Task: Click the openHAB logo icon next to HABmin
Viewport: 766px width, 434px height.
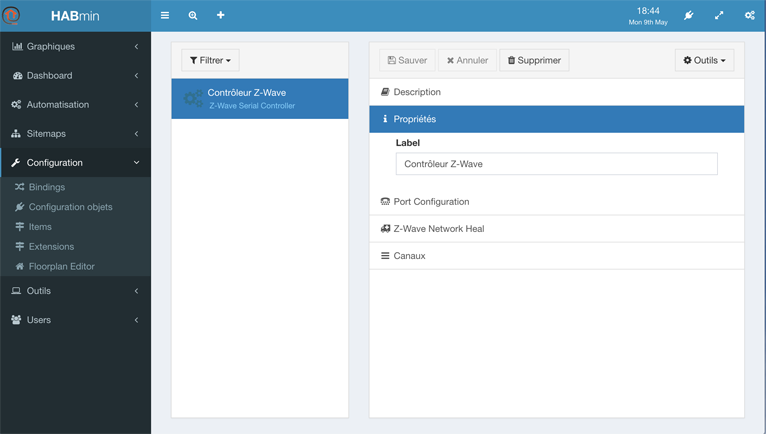Action: tap(11, 16)
